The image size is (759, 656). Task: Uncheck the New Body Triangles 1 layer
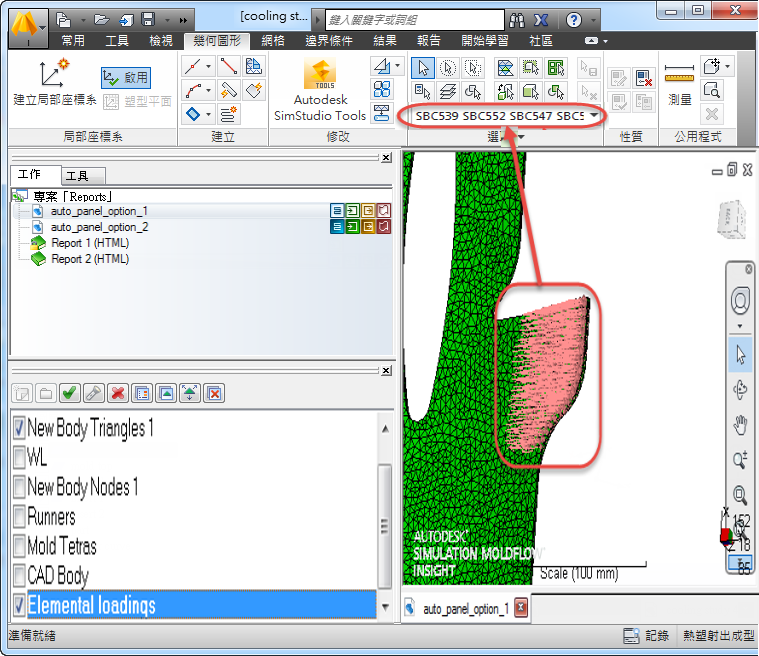(19, 428)
